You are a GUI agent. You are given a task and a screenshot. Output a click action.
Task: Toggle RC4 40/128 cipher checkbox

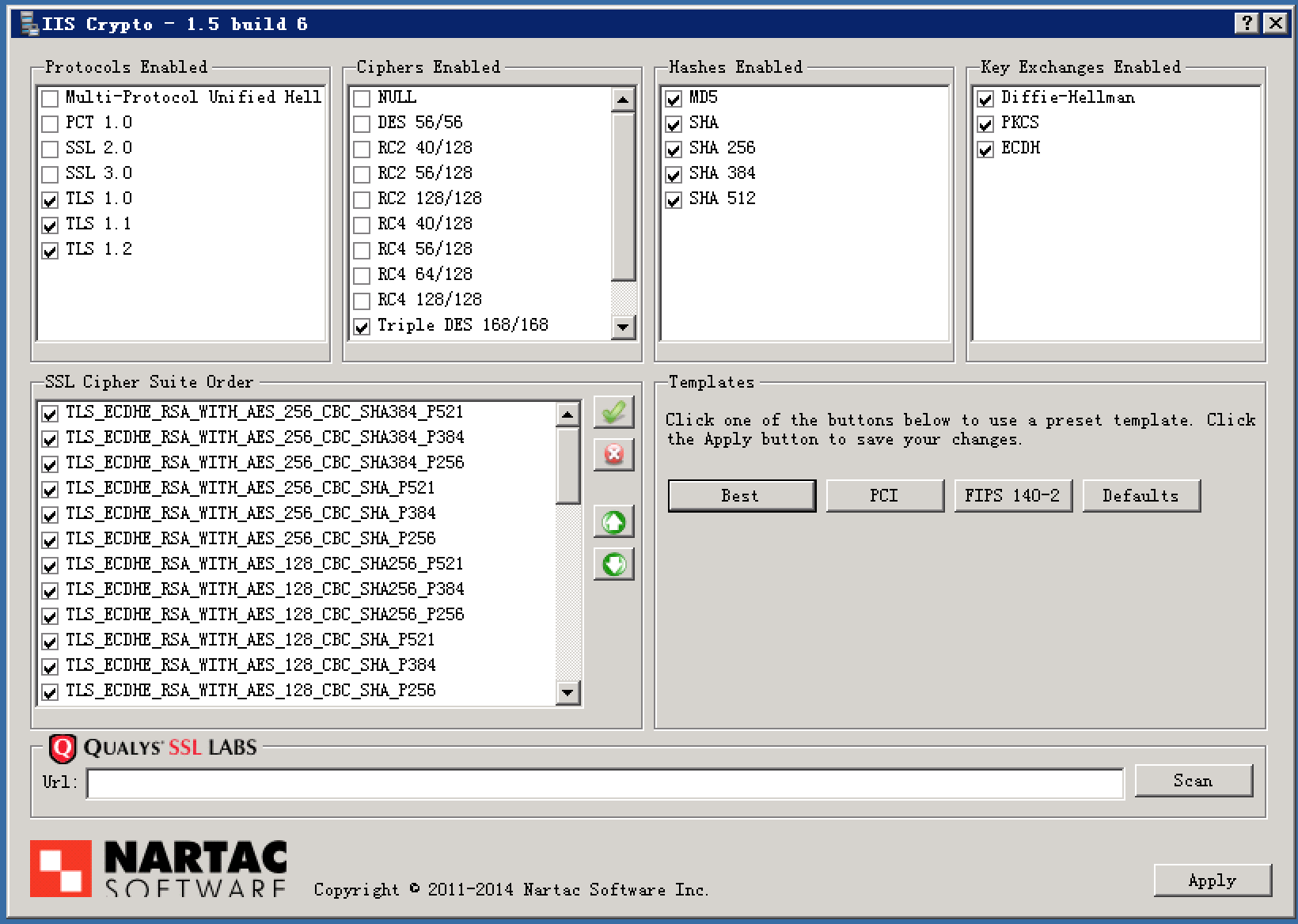coord(362,225)
